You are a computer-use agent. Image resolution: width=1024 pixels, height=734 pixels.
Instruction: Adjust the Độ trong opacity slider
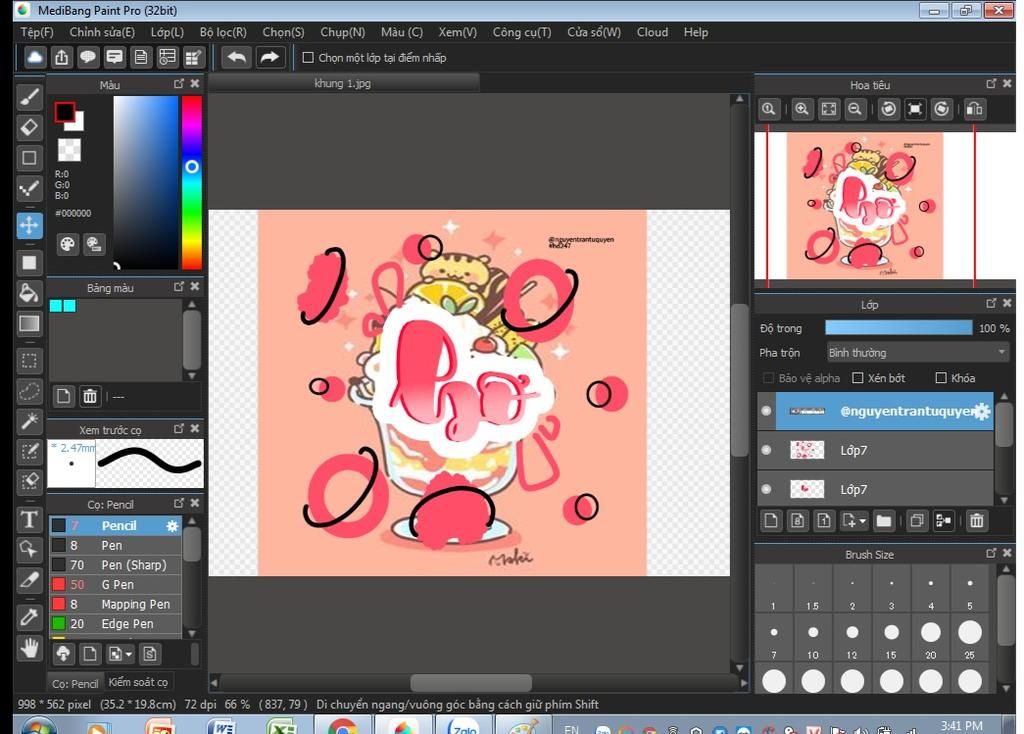[899, 328]
